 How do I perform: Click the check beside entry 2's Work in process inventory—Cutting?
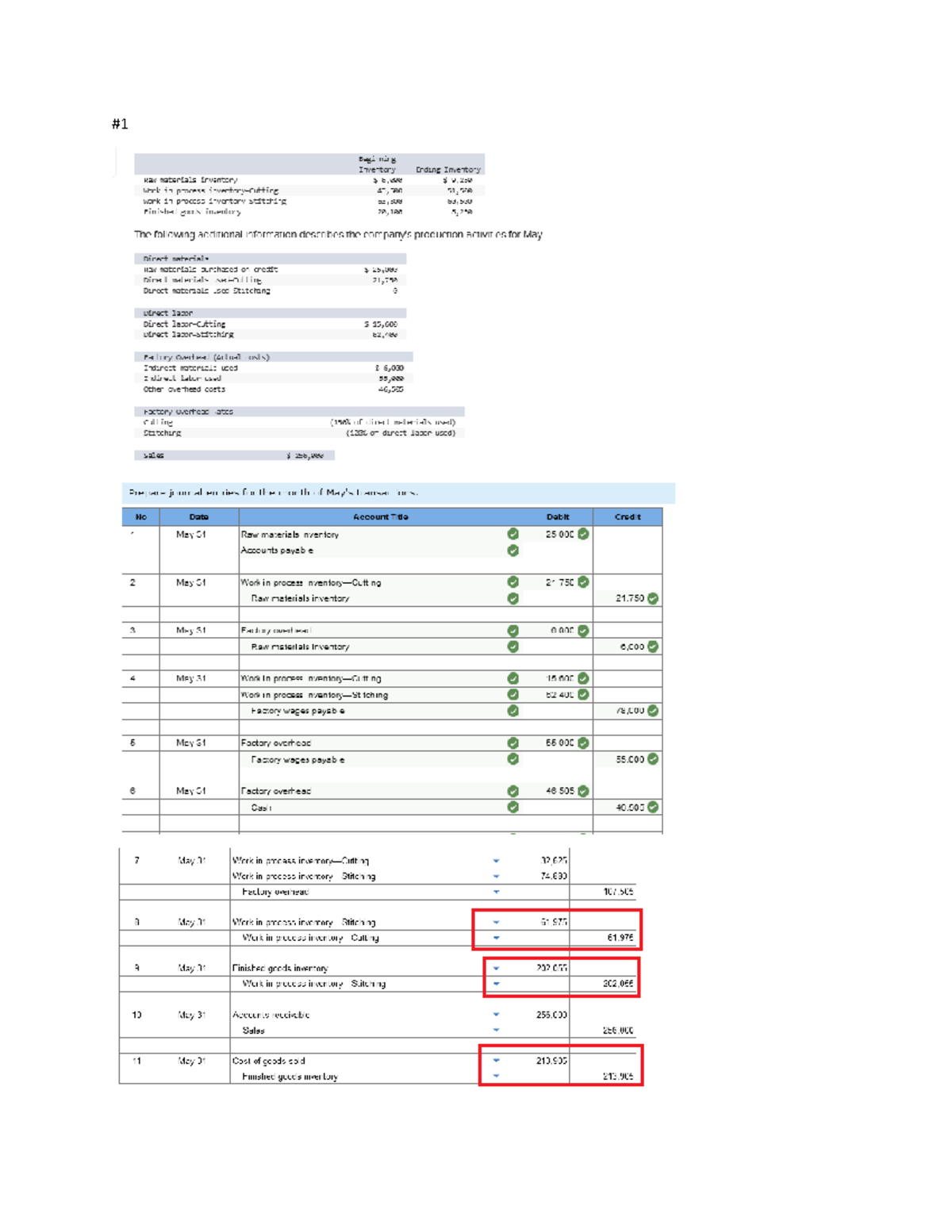coord(512,582)
